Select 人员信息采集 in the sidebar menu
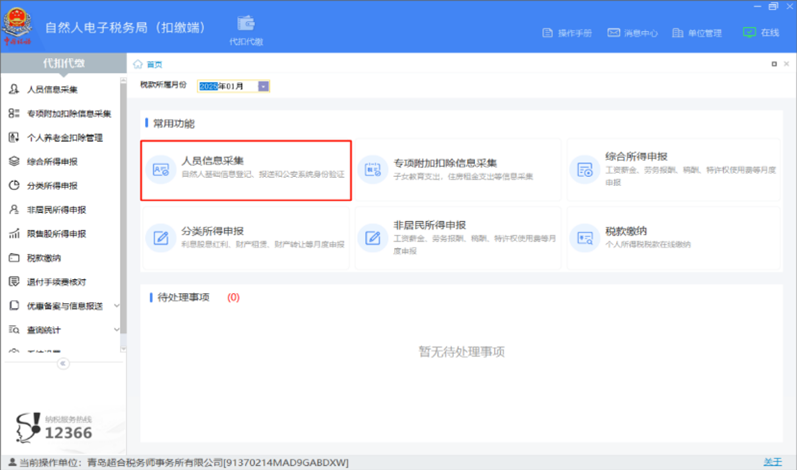Viewport: 797px width, 470px height. [52, 89]
